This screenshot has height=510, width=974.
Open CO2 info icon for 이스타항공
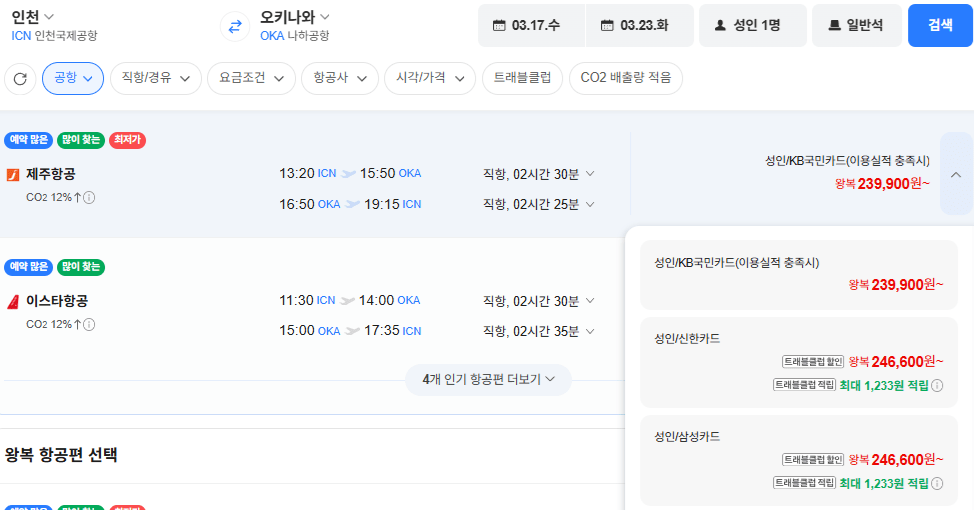89,324
